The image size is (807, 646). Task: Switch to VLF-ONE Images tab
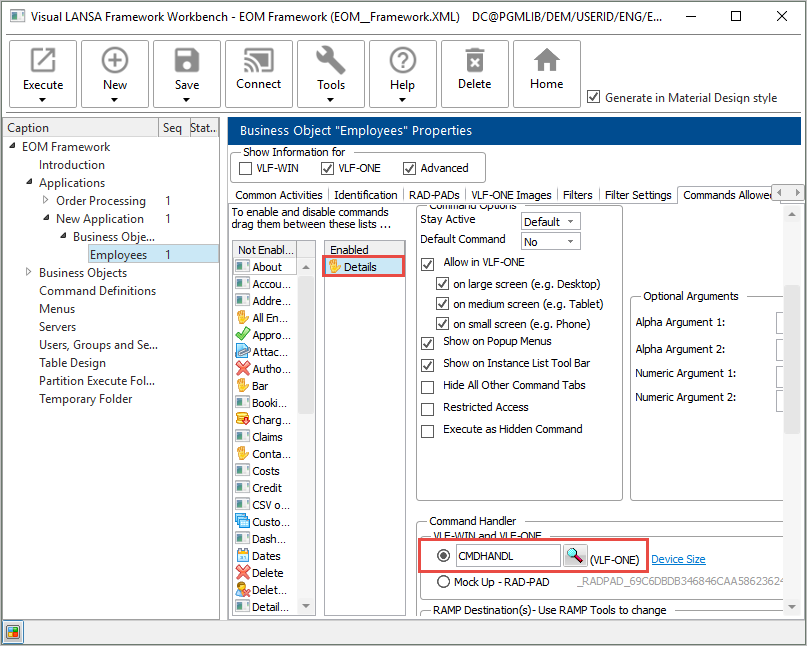pos(511,195)
